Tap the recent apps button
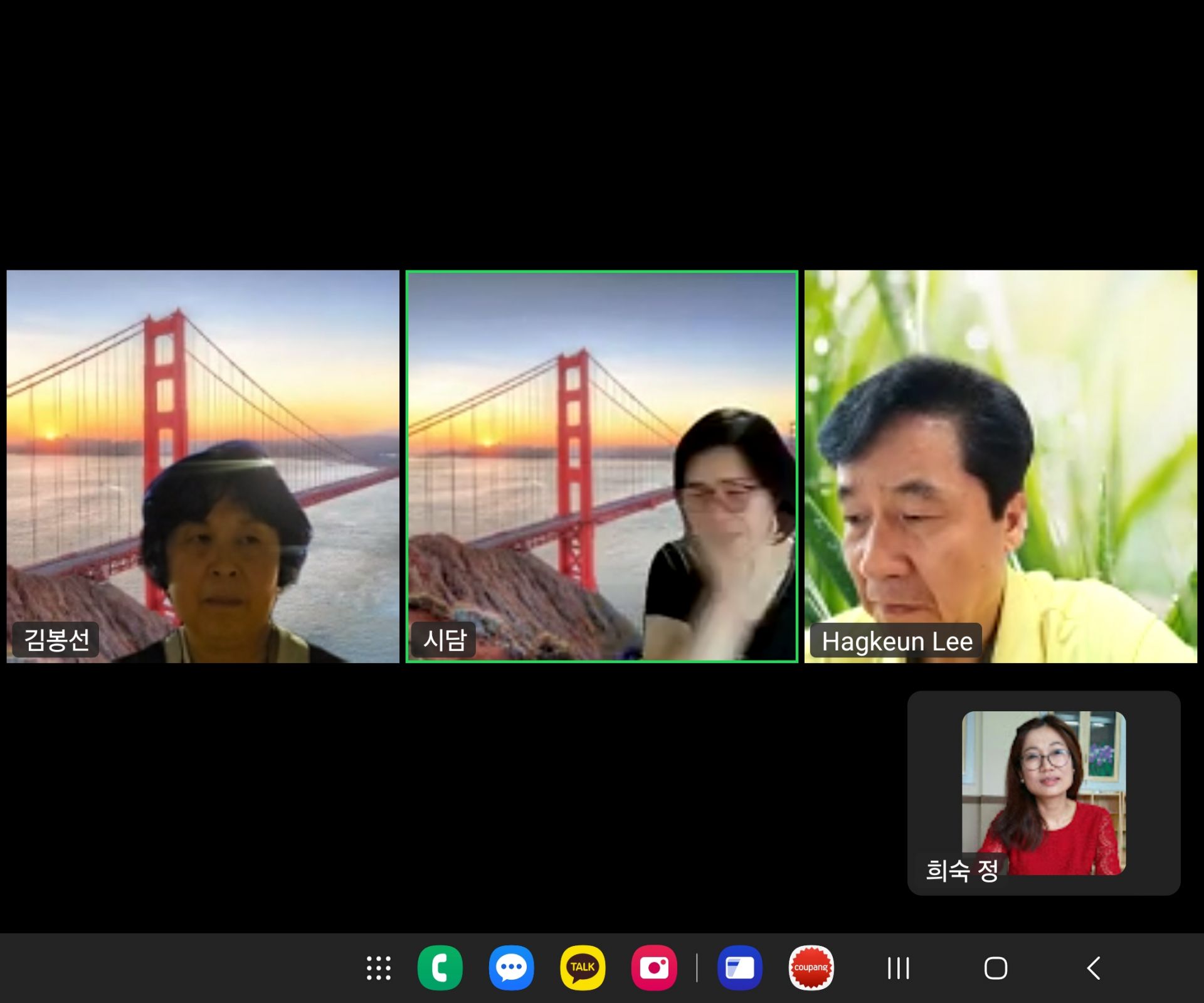This screenshot has height=1003, width=1204. pos(899,968)
